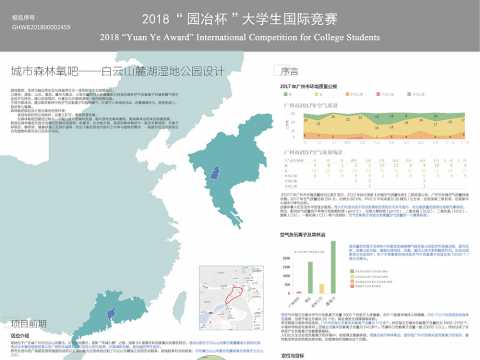Click the yellow swatch in air quality legend
The width and height of the screenshot is (480, 360).
coord(317,94)
